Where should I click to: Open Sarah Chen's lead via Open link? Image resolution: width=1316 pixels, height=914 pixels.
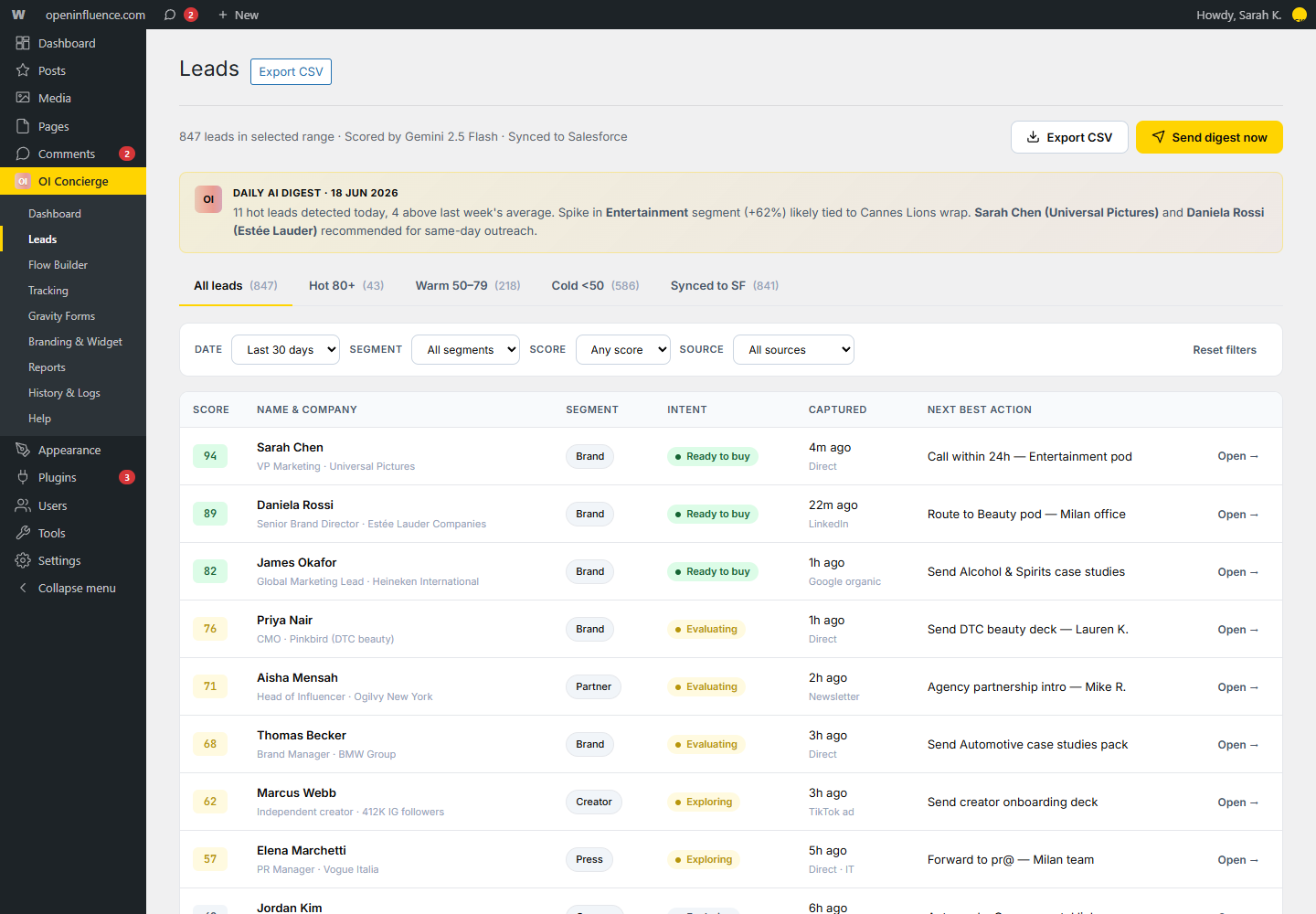tap(1238, 456)
